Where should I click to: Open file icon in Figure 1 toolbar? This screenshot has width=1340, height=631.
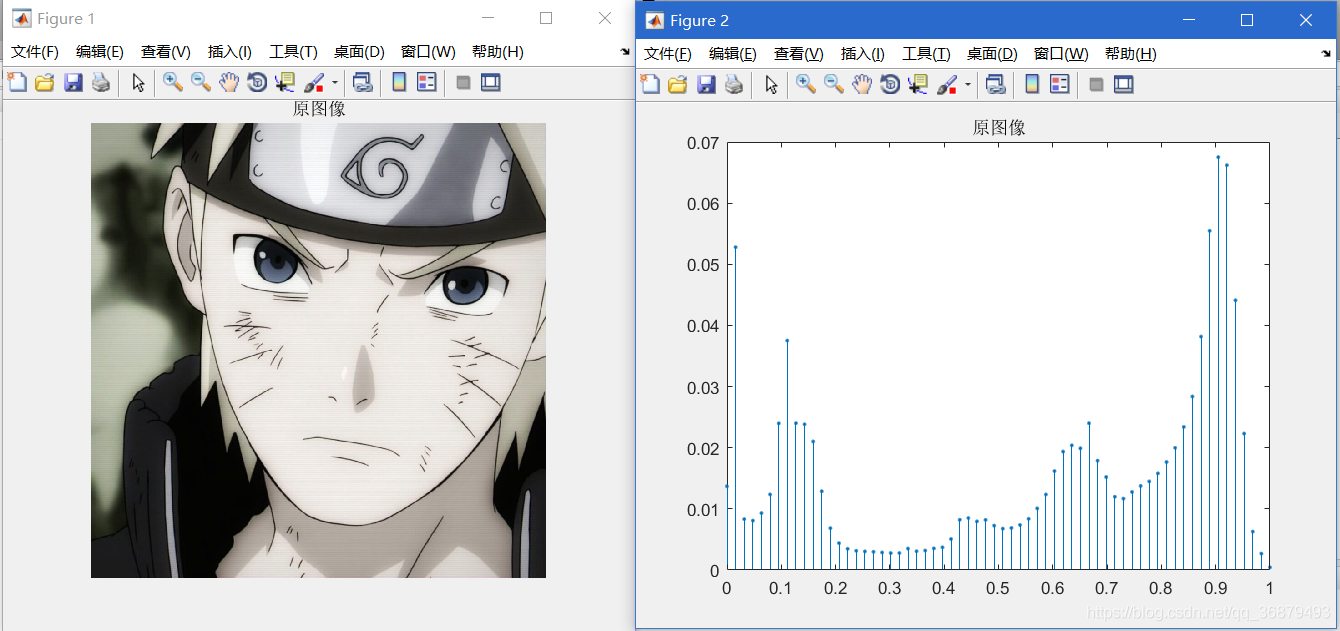click(x=44, y=82)
